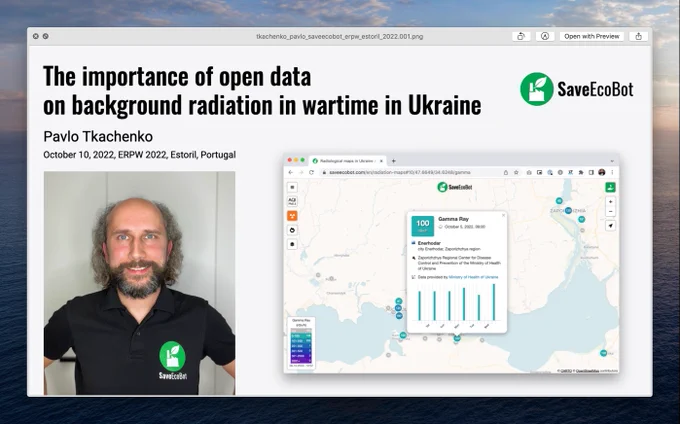Close the Radiological maps in Ukraine tab
The height and width of the screenshot is (424, 680).
click(x=381, y=161)
